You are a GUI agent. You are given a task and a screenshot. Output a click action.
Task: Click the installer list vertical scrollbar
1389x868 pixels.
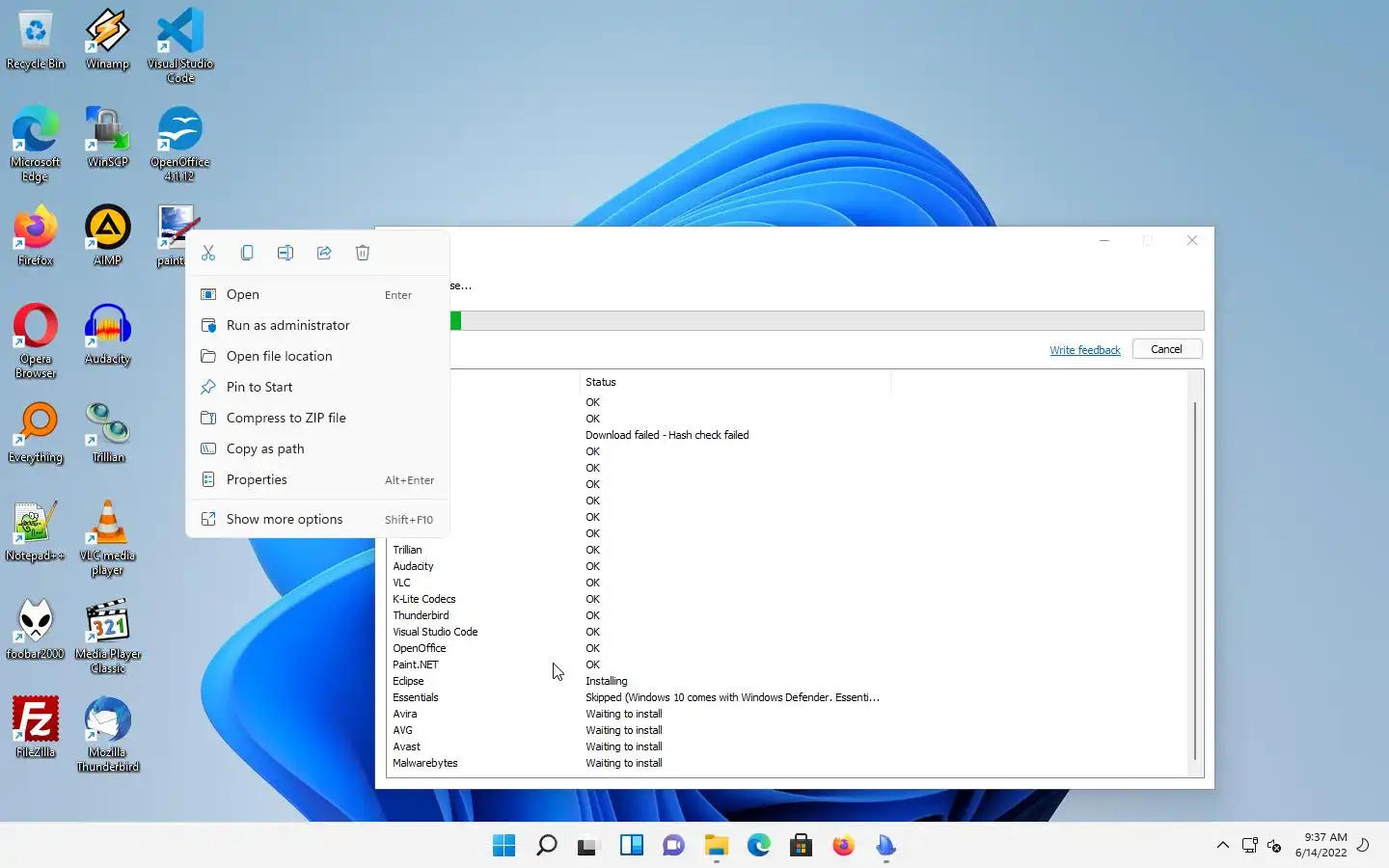tap(1195, 581)
